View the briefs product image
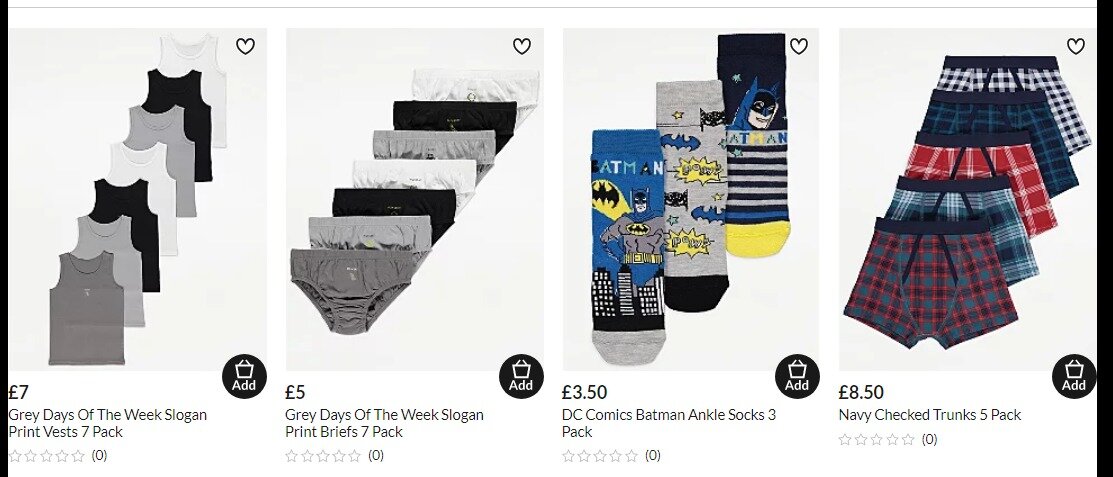The height and width of the screenshot is (477, 1113). coord(415,199)
